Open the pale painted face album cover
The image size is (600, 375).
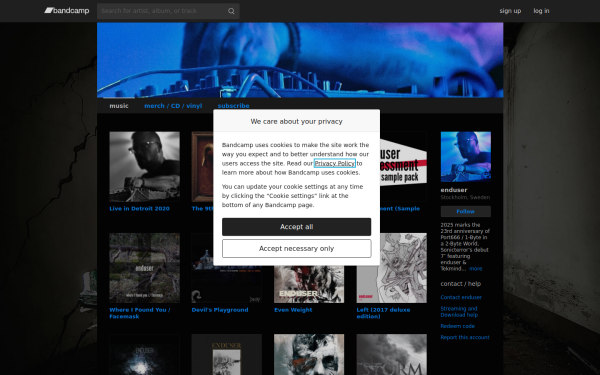309,355
